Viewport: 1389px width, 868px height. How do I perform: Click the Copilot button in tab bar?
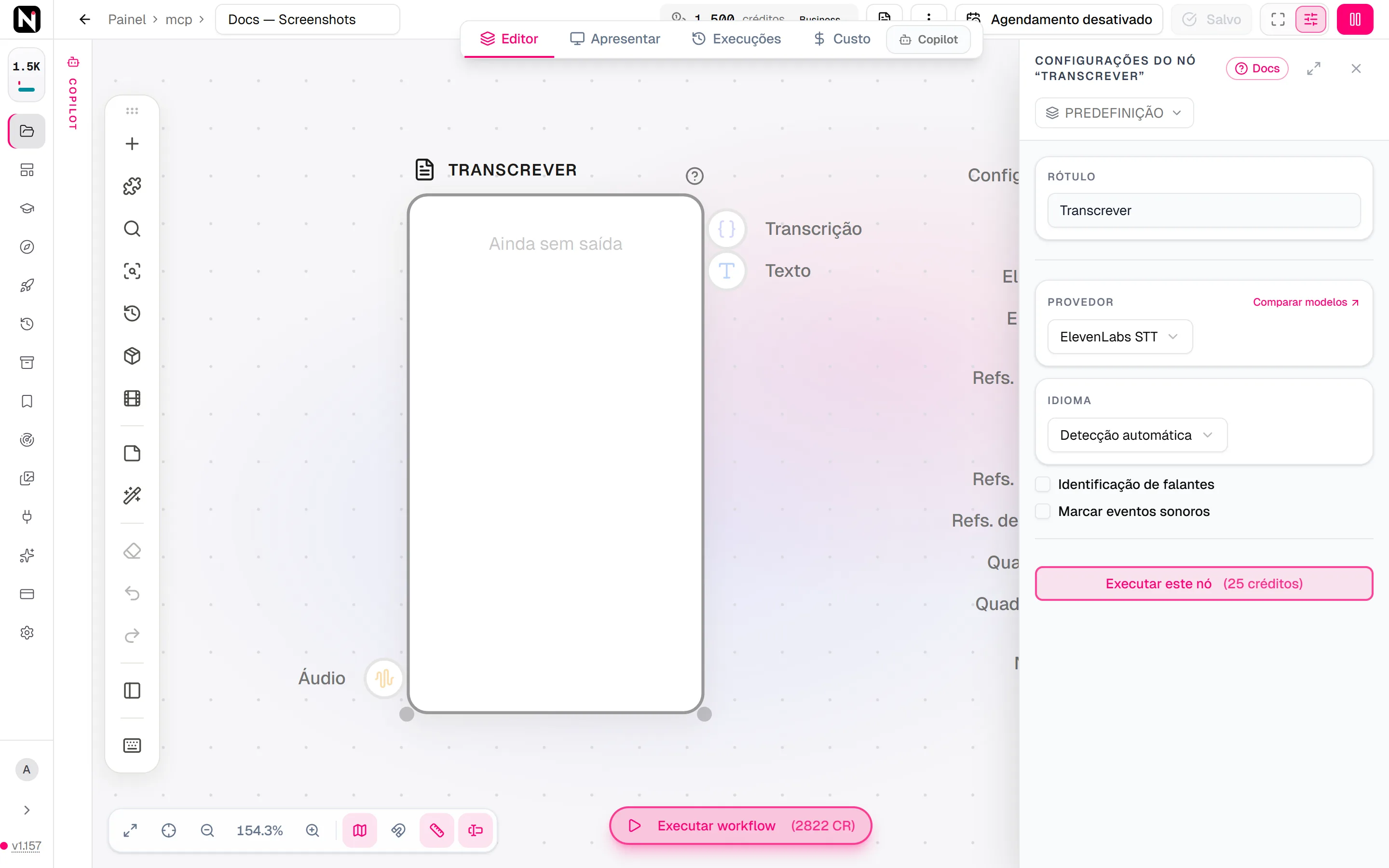point(928,39)
